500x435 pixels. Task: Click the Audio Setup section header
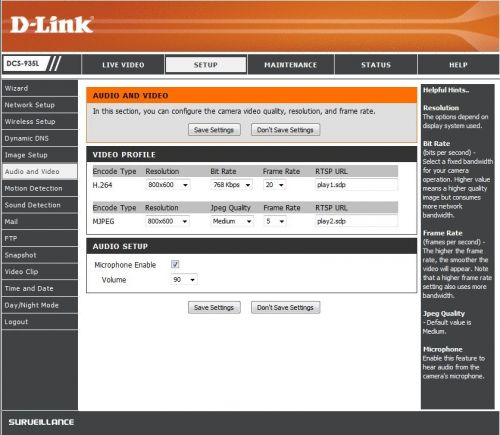click(x=252, y=246)
